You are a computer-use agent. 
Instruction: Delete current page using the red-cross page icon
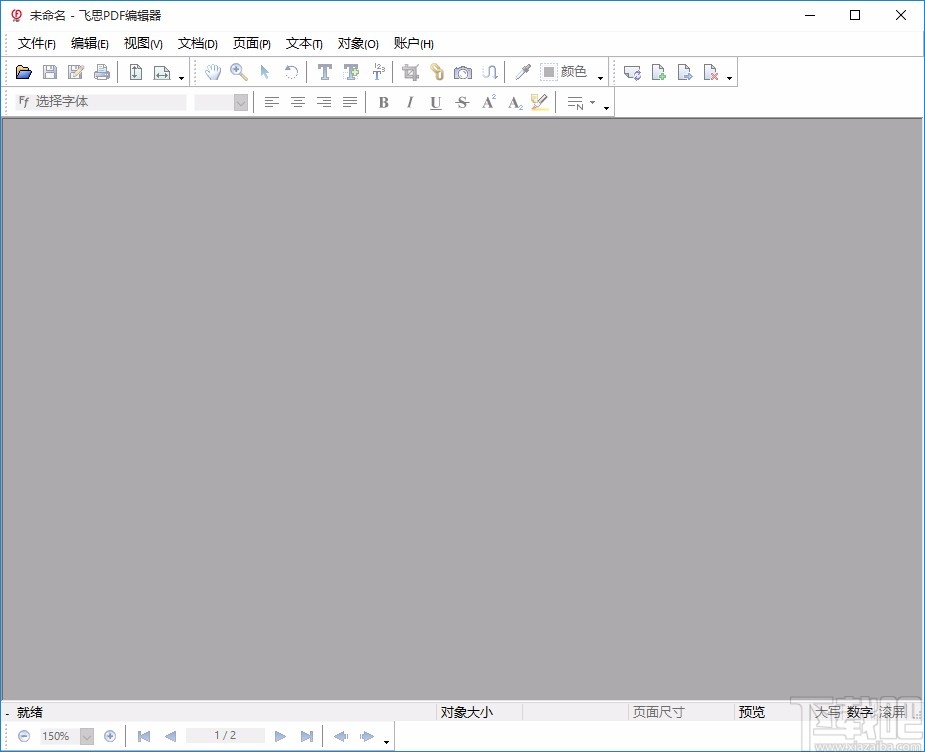[708, 71]
